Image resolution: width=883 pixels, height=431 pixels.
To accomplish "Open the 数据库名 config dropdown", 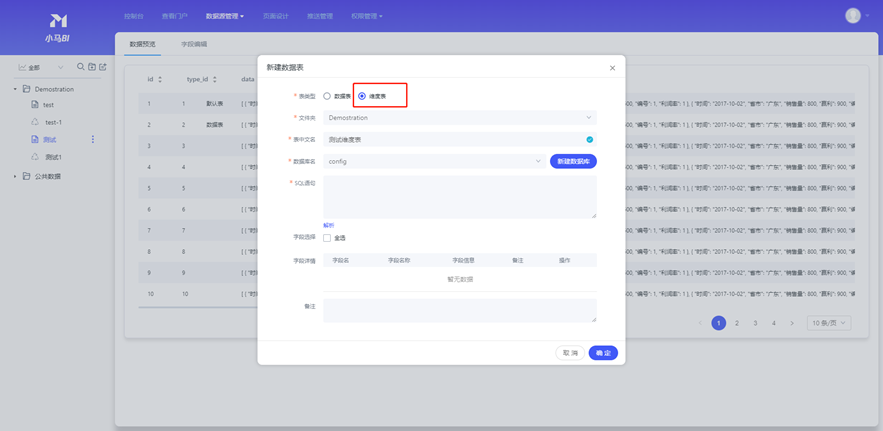I will (433, 161).
